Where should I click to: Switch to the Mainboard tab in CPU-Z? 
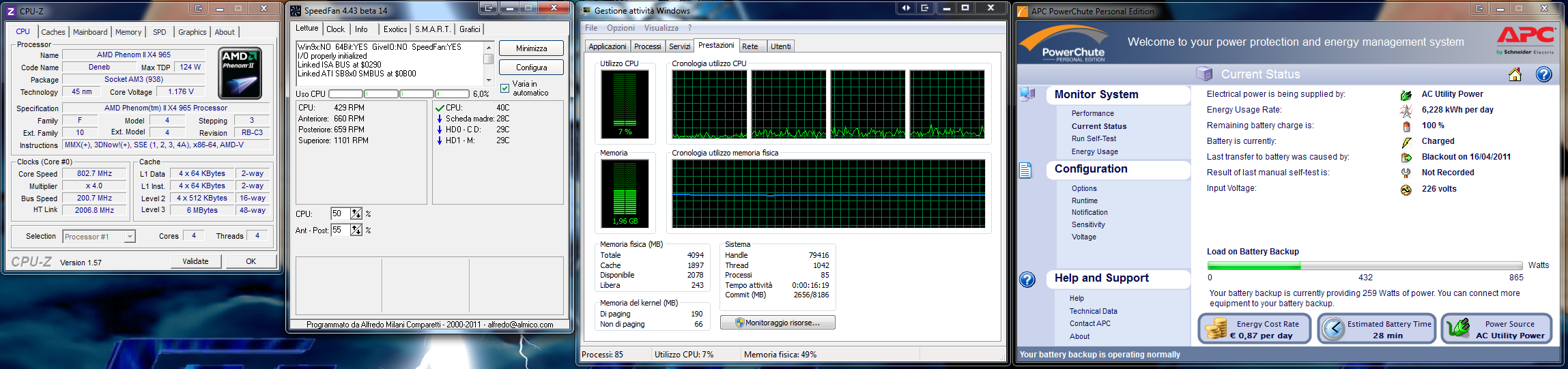pos(90,32)
